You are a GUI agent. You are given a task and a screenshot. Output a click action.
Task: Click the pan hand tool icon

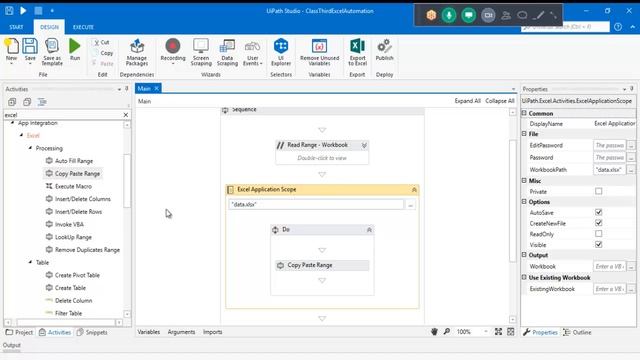point(434,332)
